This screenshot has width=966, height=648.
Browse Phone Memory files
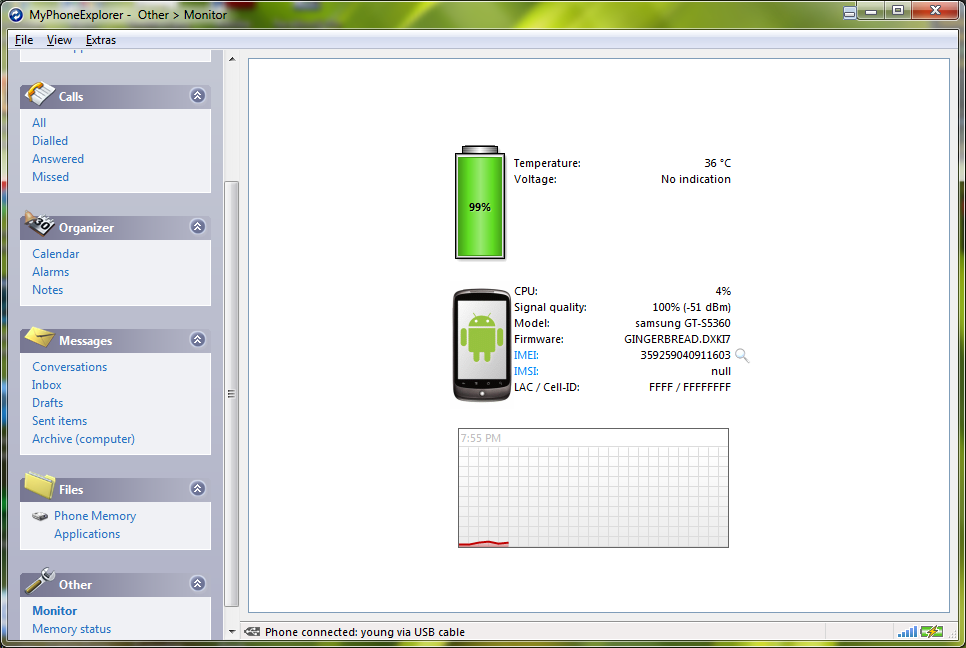tap(95, 516)
